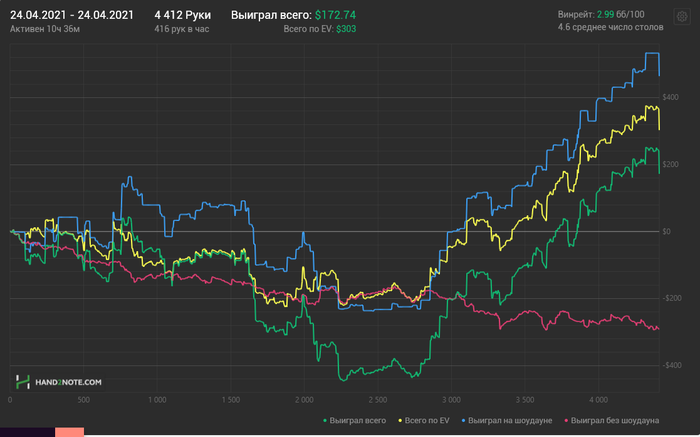Toggle the blue Выиграл на шоудауне legend dot
This screenshot has height=437, width=700.
(x=463, y=420)
